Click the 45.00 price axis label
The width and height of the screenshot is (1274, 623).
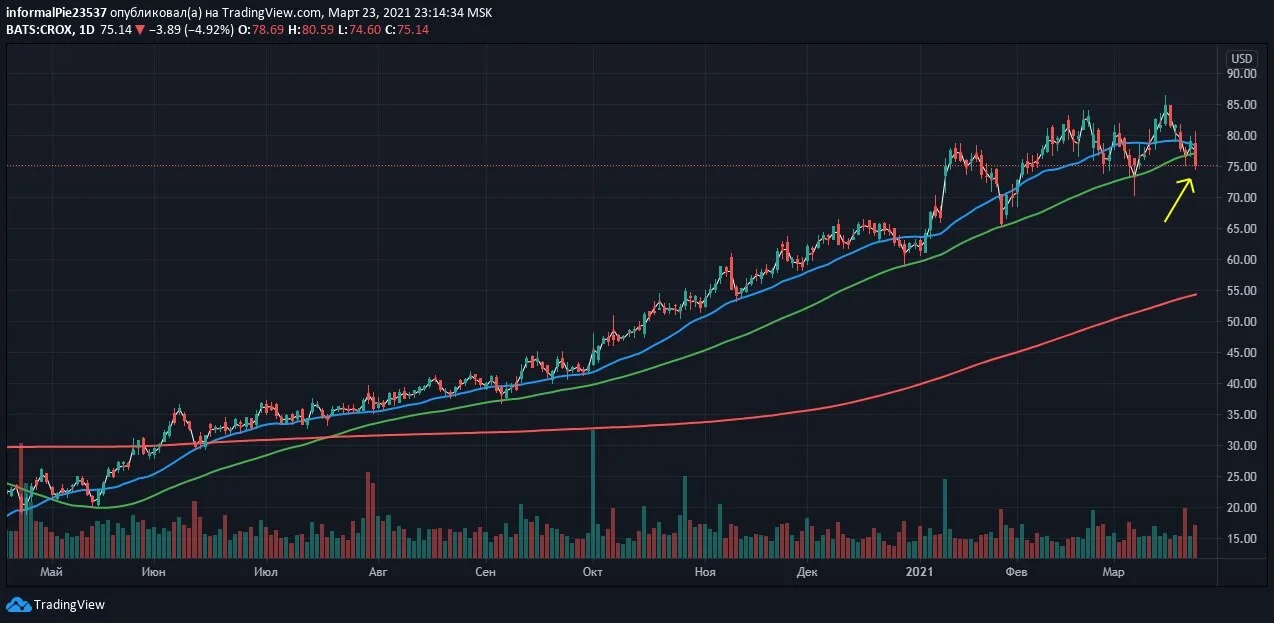pos(1243,352)
